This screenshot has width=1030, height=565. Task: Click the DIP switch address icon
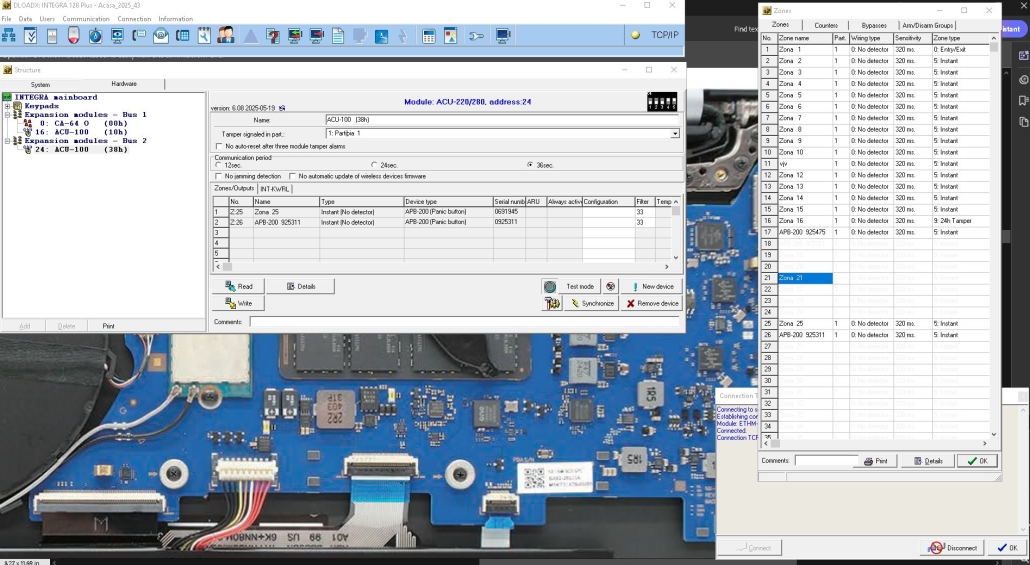[662, 102]
